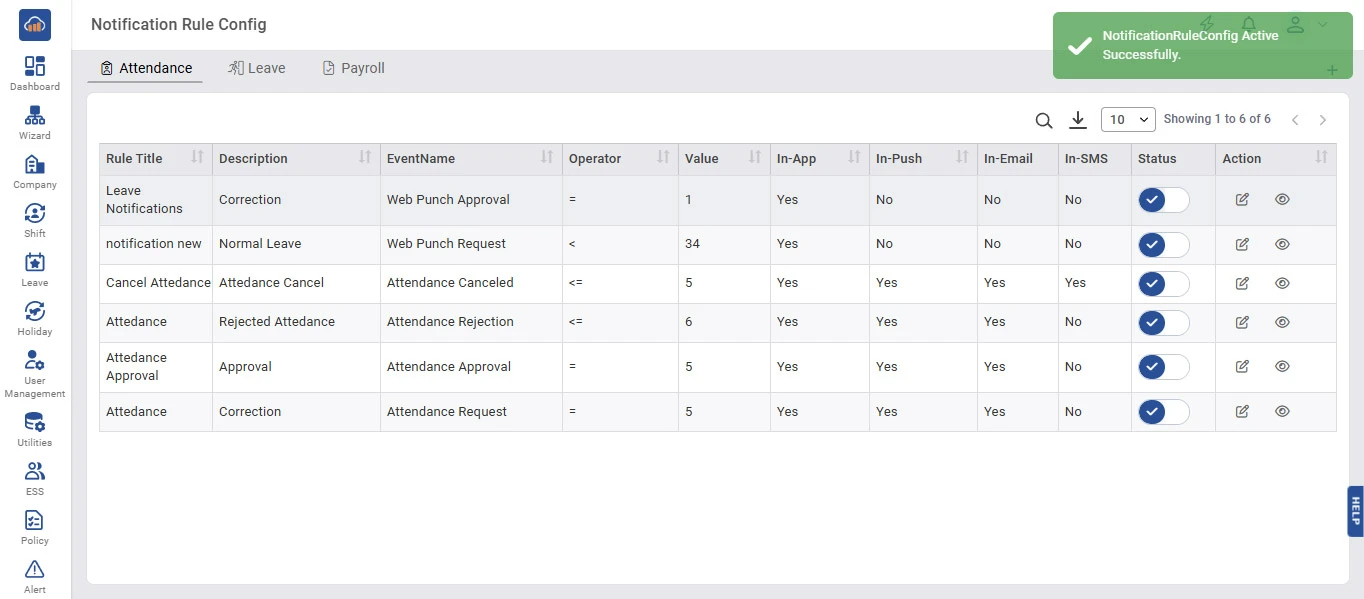
Task: Switch to the Leave tab
Action: [x=257, y=68]
